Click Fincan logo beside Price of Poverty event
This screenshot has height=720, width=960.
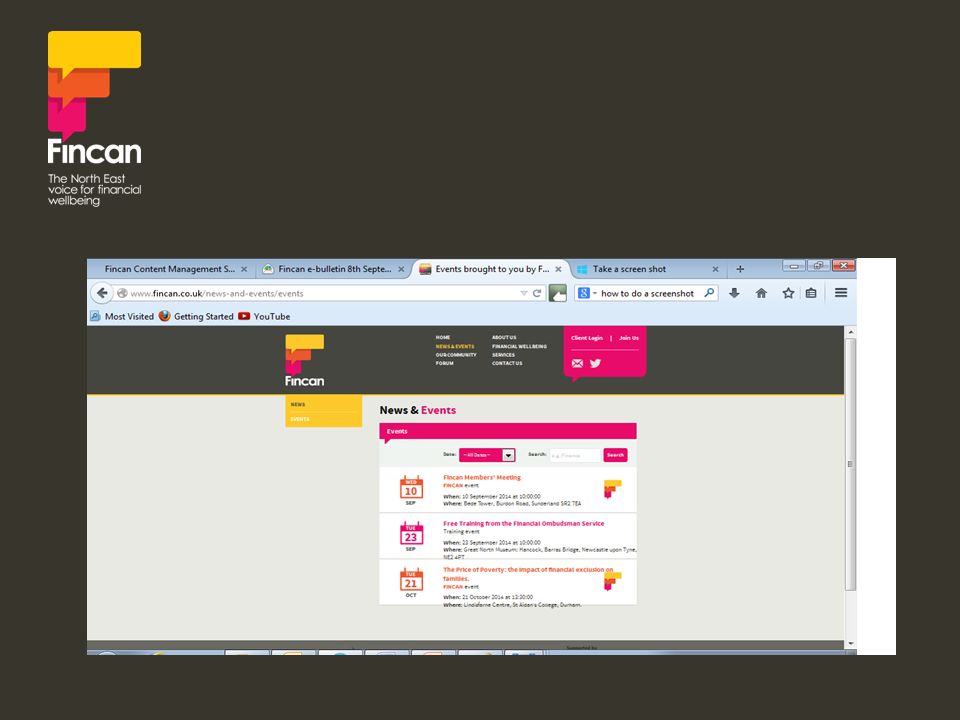click(612, 581)
